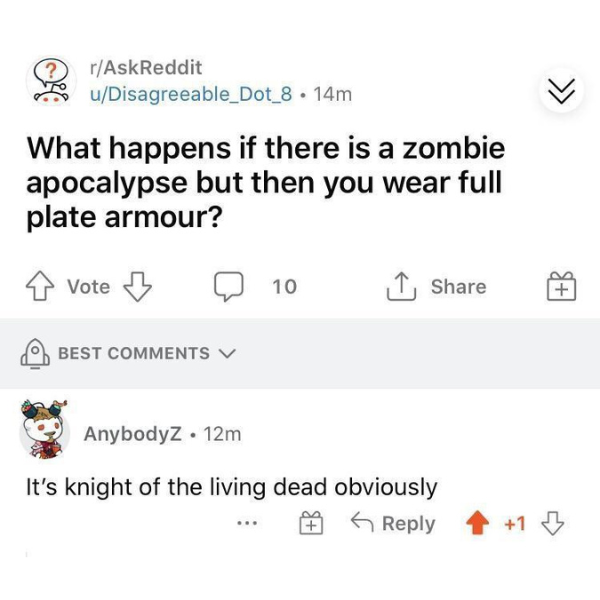Image resolution: width=600 pixels, height=600 pixels.
Task: Open AnybodyZ's user profile
Action: (x=132, y=434)
